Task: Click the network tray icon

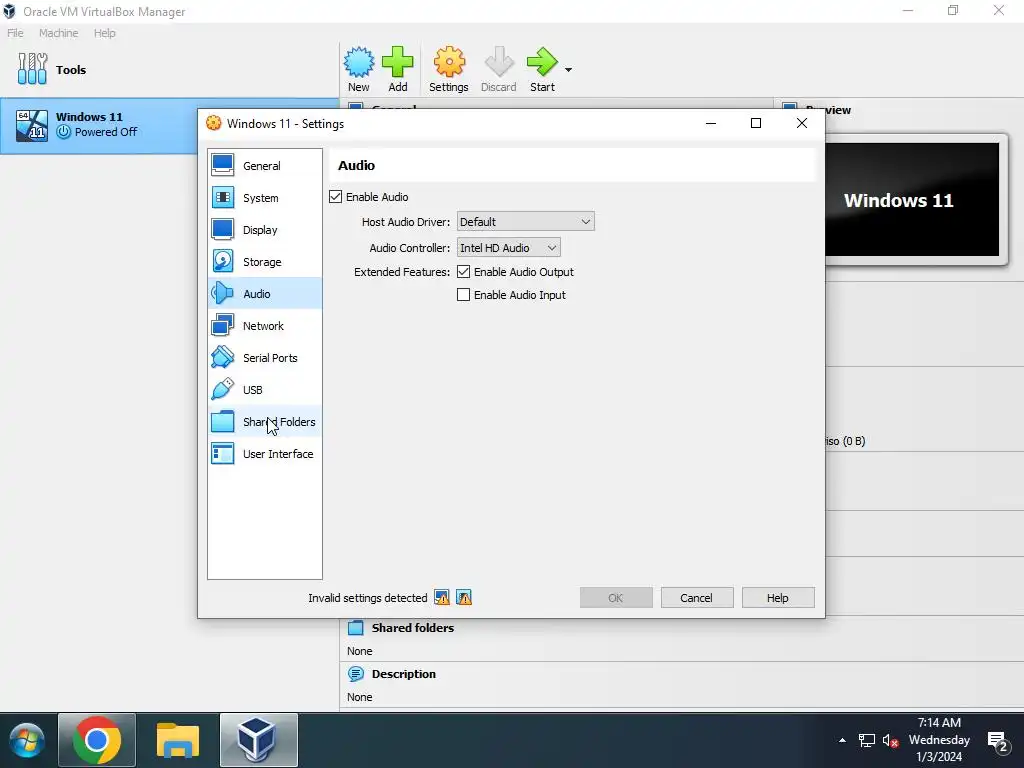Action: click(867, 741)
